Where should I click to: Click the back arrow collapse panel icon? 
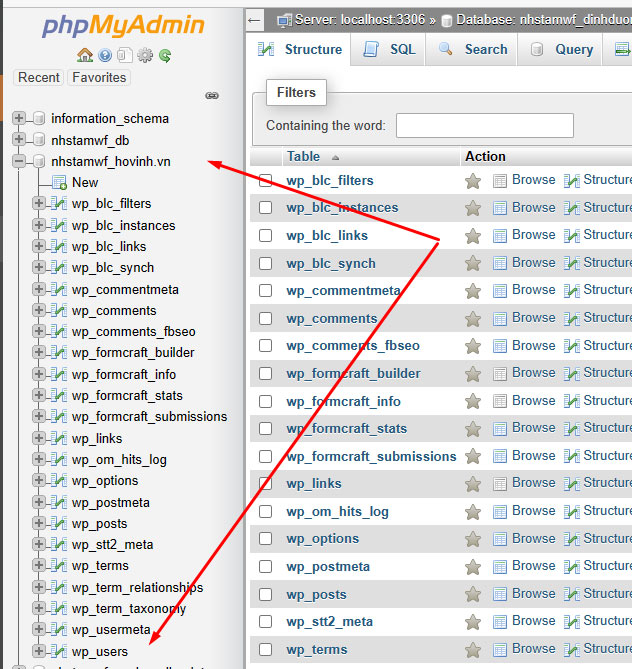[x=254, y=20]
